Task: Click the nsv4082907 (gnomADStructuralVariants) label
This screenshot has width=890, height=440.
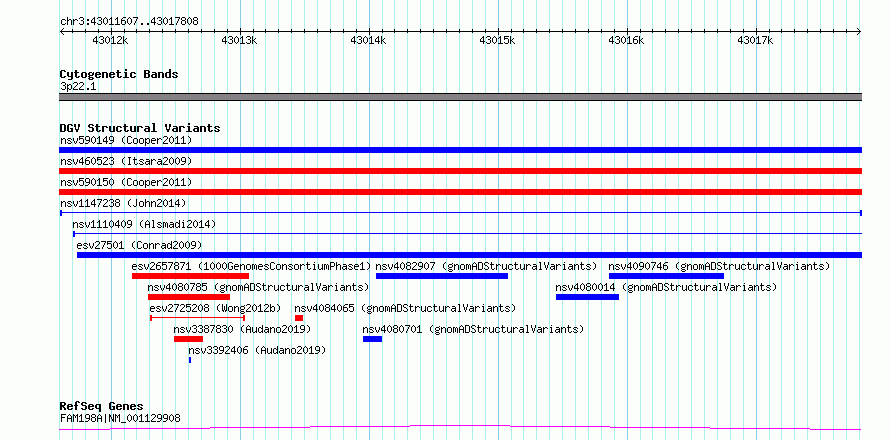Action: (486, 266)
